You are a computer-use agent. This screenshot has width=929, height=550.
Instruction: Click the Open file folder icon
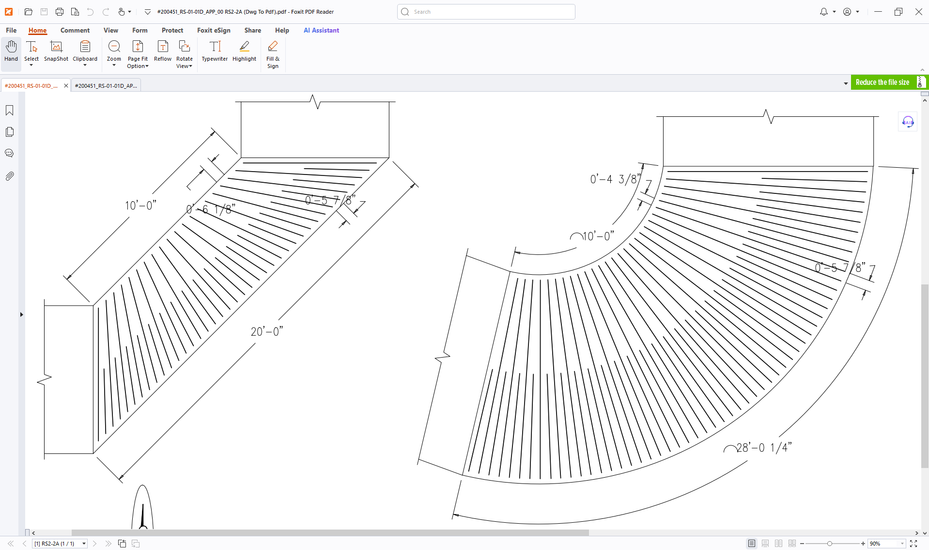point(28,12)
